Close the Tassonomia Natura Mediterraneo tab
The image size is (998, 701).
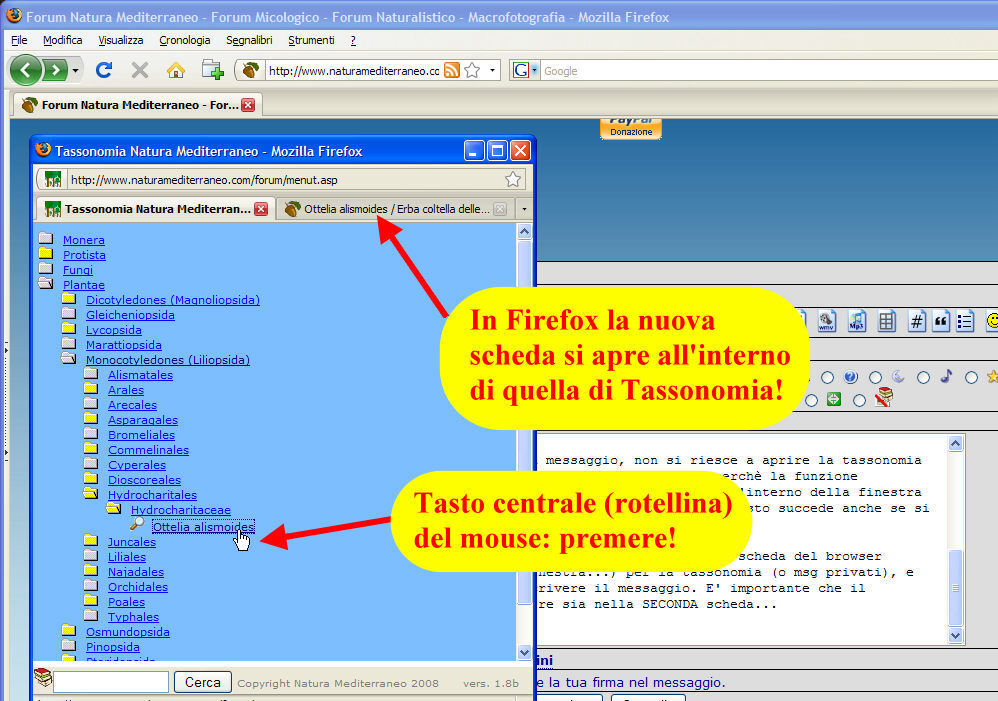(261, 209)
